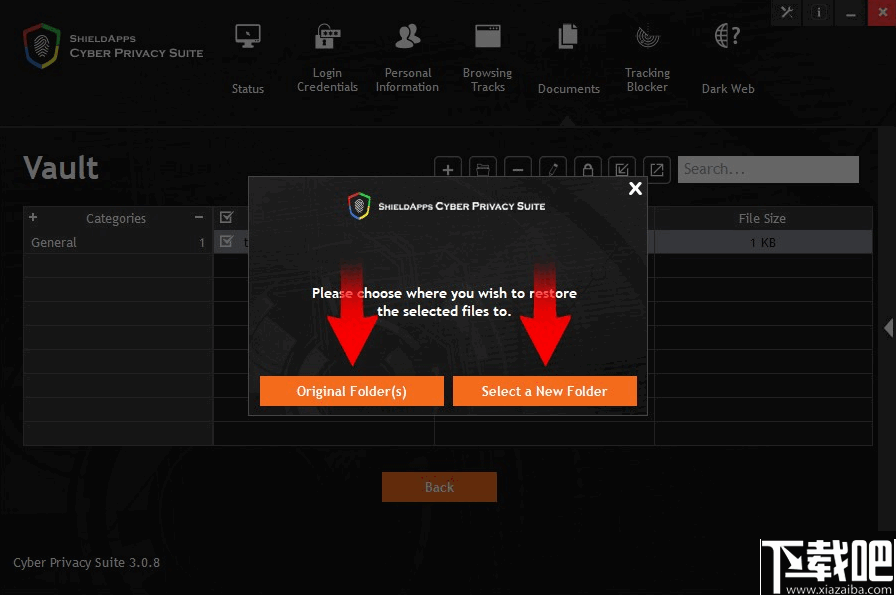
Task: Toggle the checkbox of the first file row
Action: point(226,241)
